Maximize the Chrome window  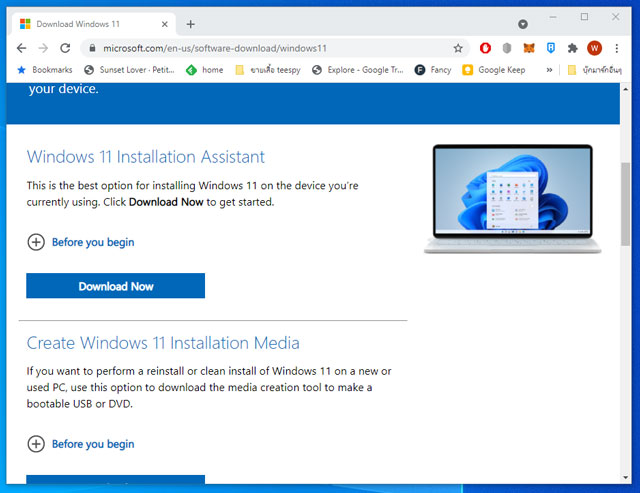click(584, 17)
